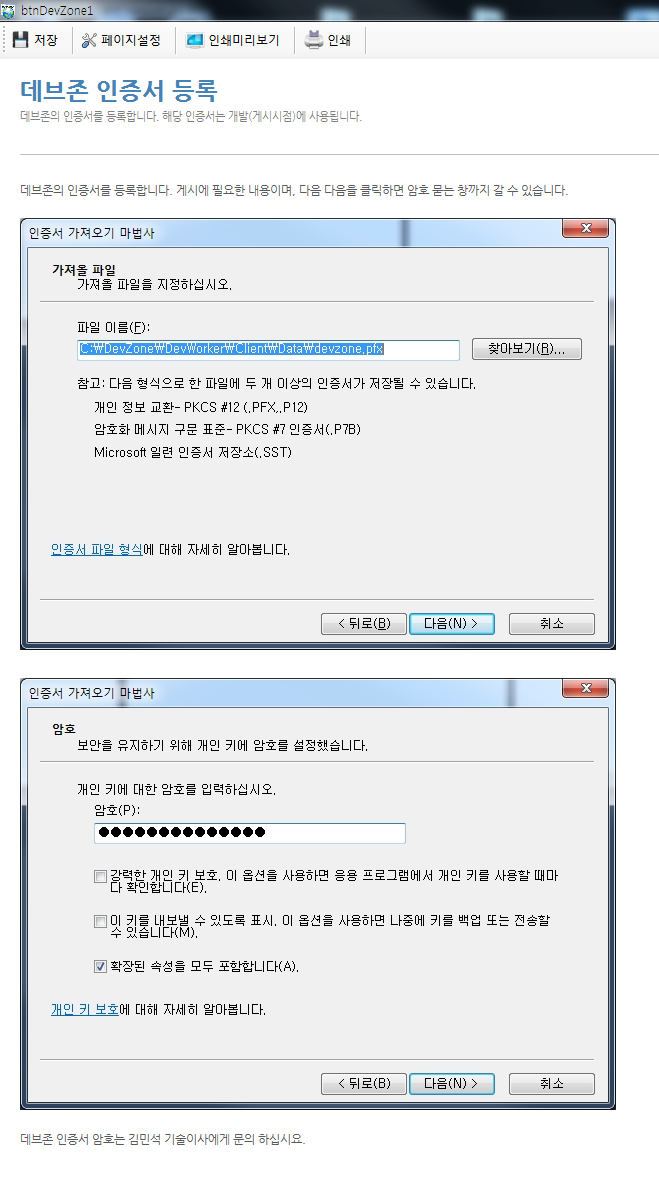Screen dimensions: 659x1187
Task: Open the 개인 키 보호 help link
Action: point(85,1009)
